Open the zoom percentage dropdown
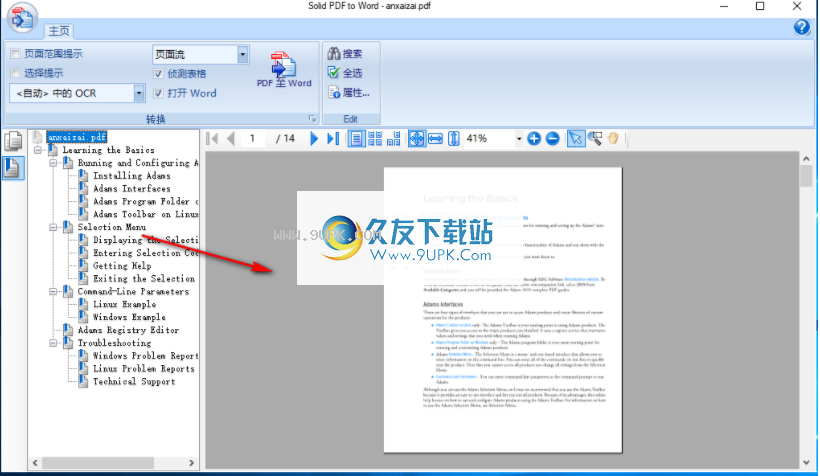The image size is (820, 476). click(x=519, y=139)
